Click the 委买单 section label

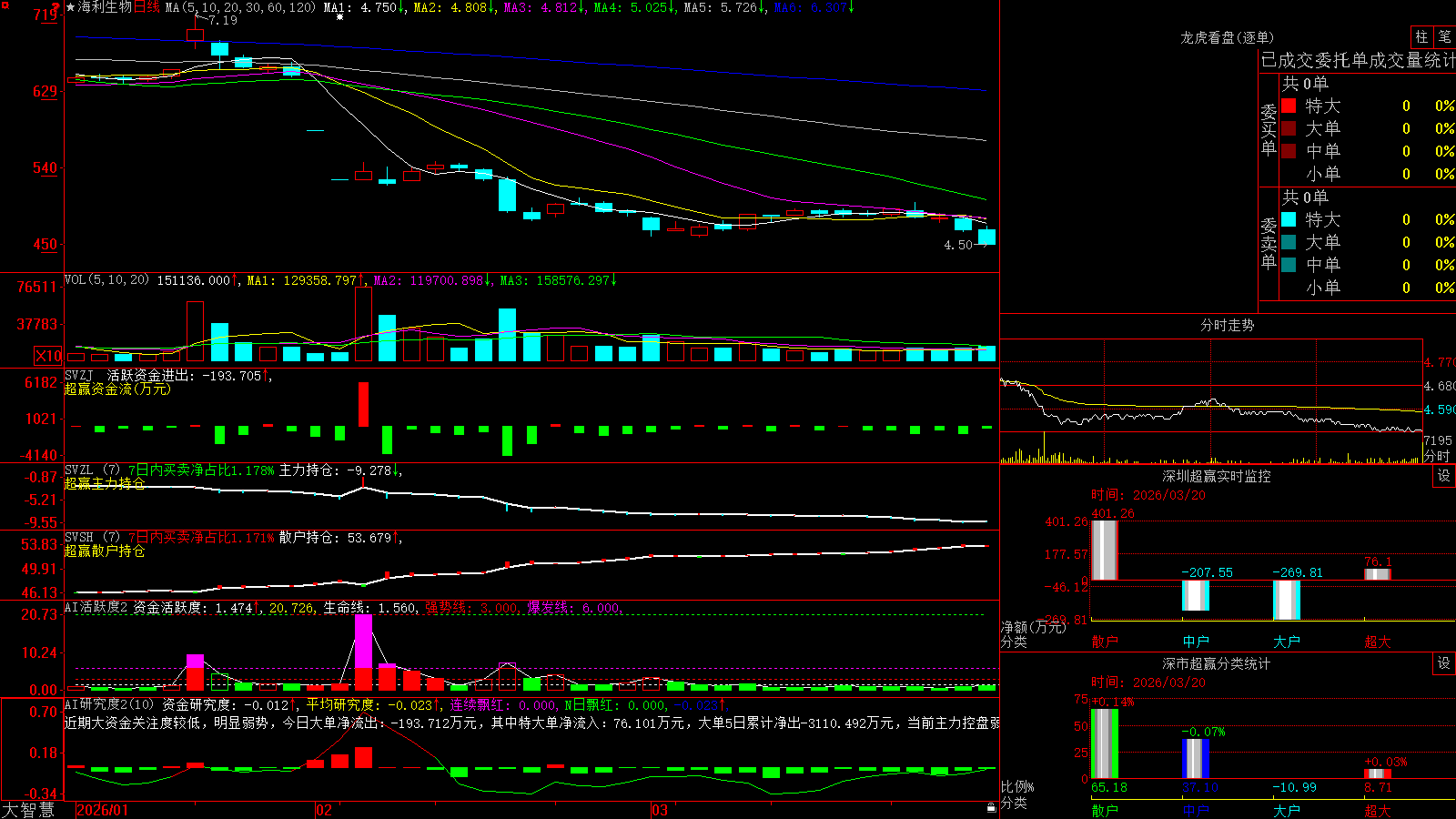click(1269, 129)
